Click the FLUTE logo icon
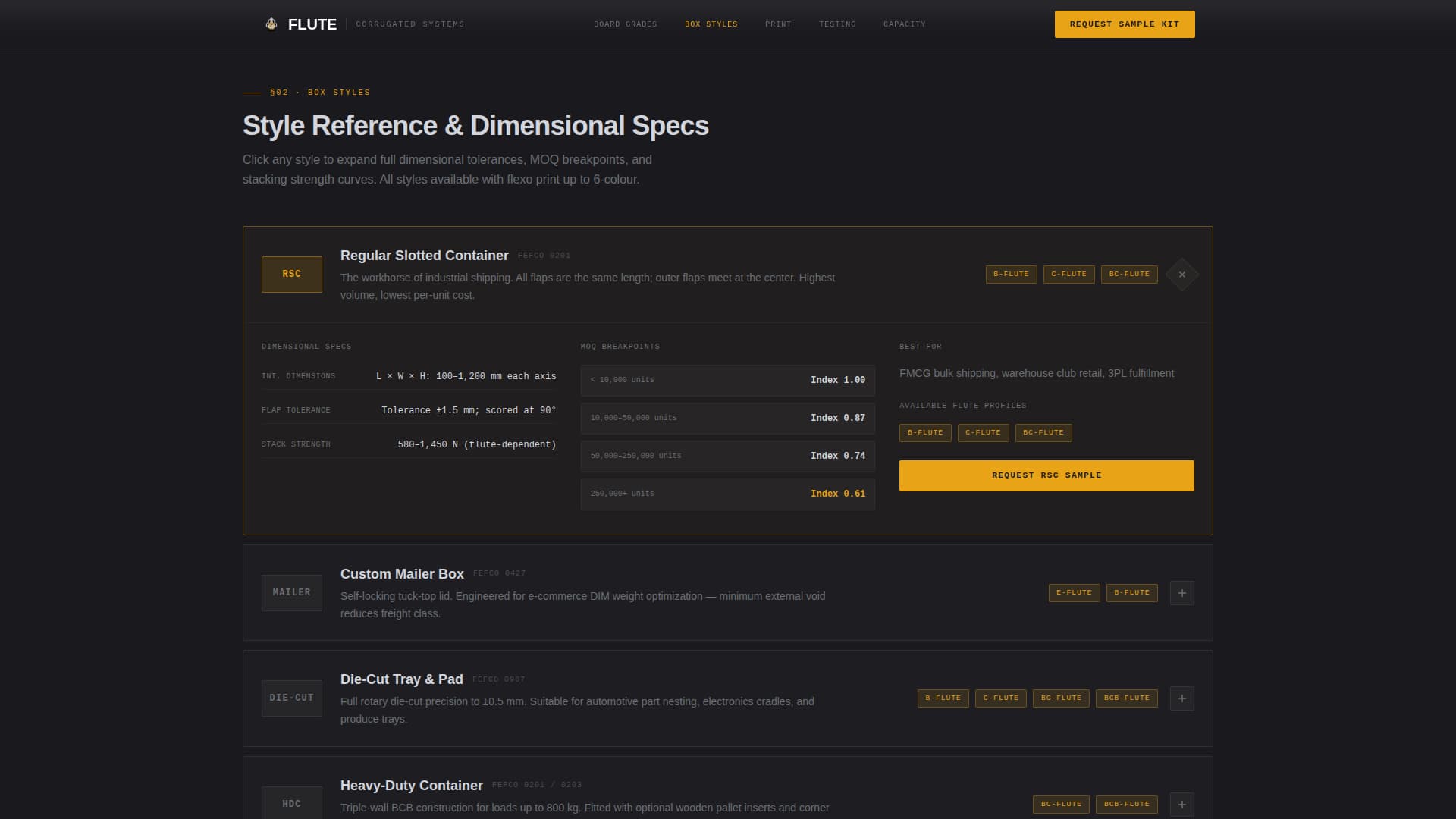Image resolution: width=1456 pixels, height=819 pixels. click(271, 24)
